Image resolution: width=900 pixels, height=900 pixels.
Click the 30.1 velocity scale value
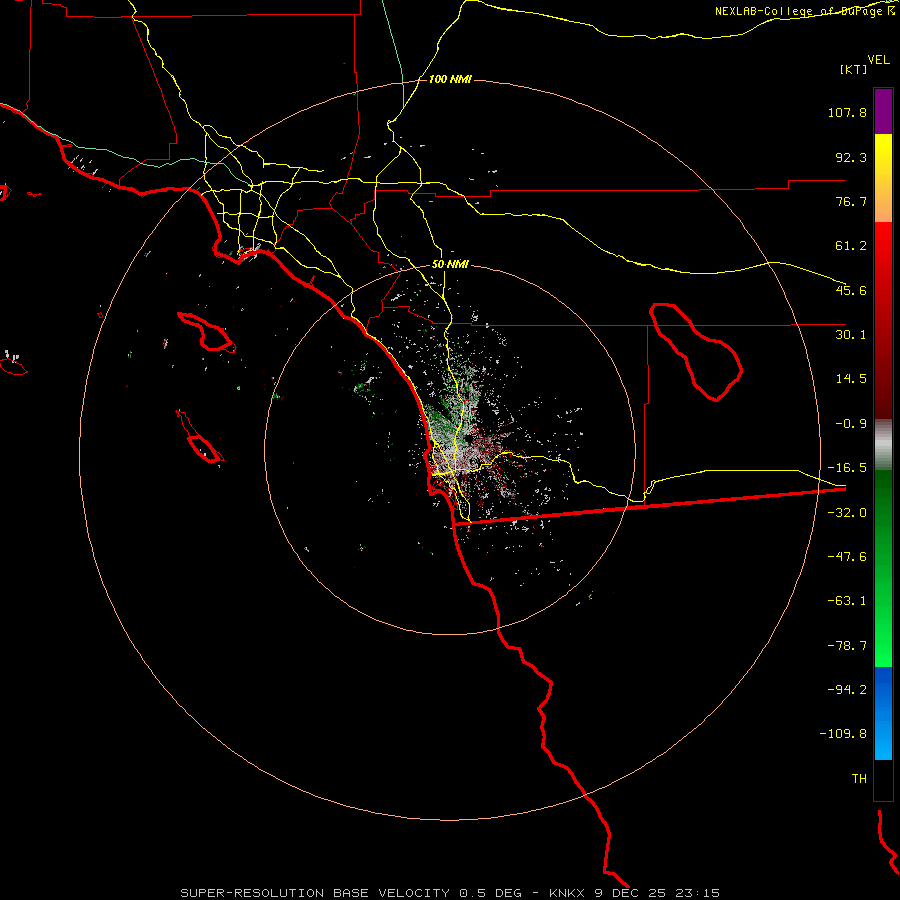[x=851, y=335]
